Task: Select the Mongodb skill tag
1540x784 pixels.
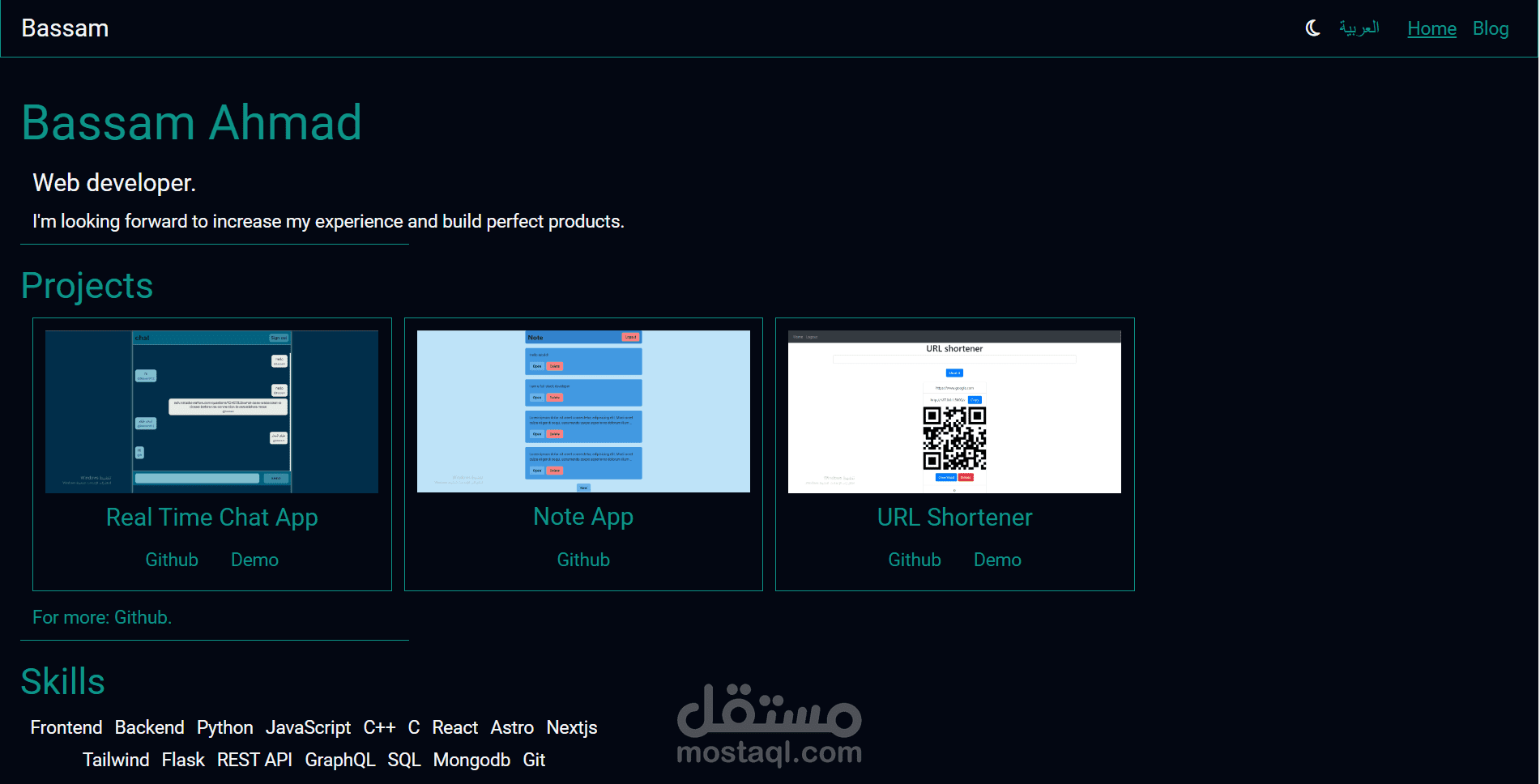Action: click(x=471, y=760)
